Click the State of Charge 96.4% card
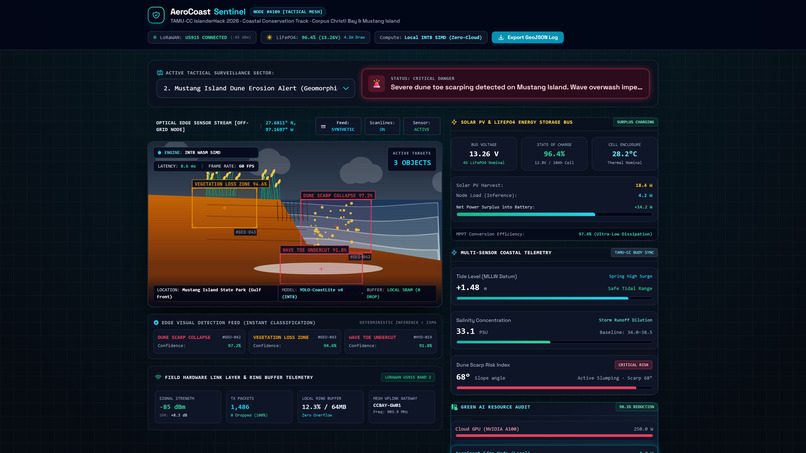806x453 pixels. coord(554,154)
